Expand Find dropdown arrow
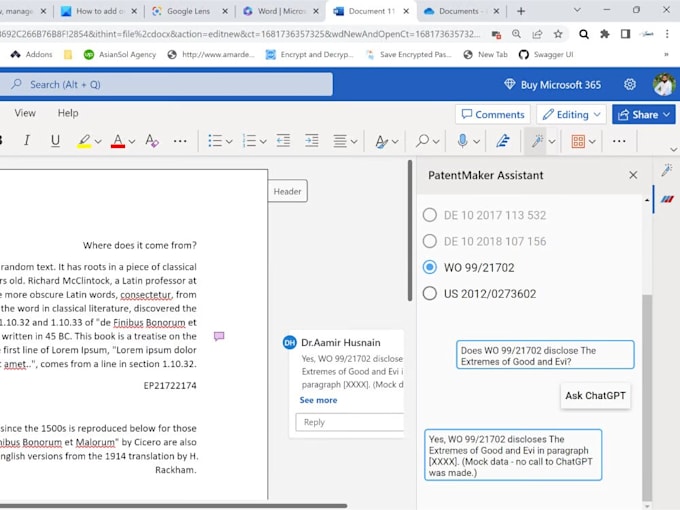This screenshot has height=510, width=680. click(436, 141)
